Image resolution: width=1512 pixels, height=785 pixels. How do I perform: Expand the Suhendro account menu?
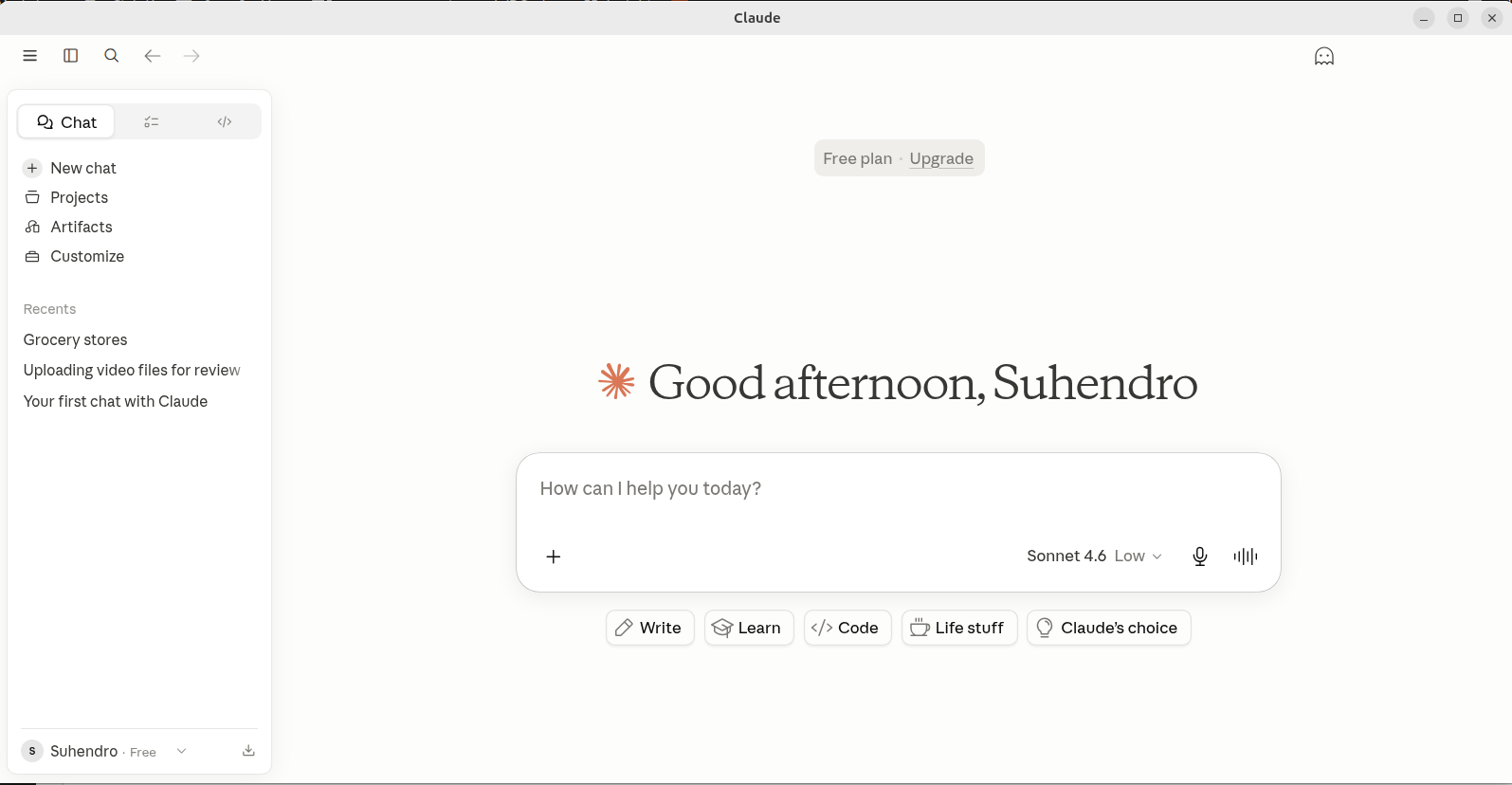pyautogui.click(x=105, y=751)
